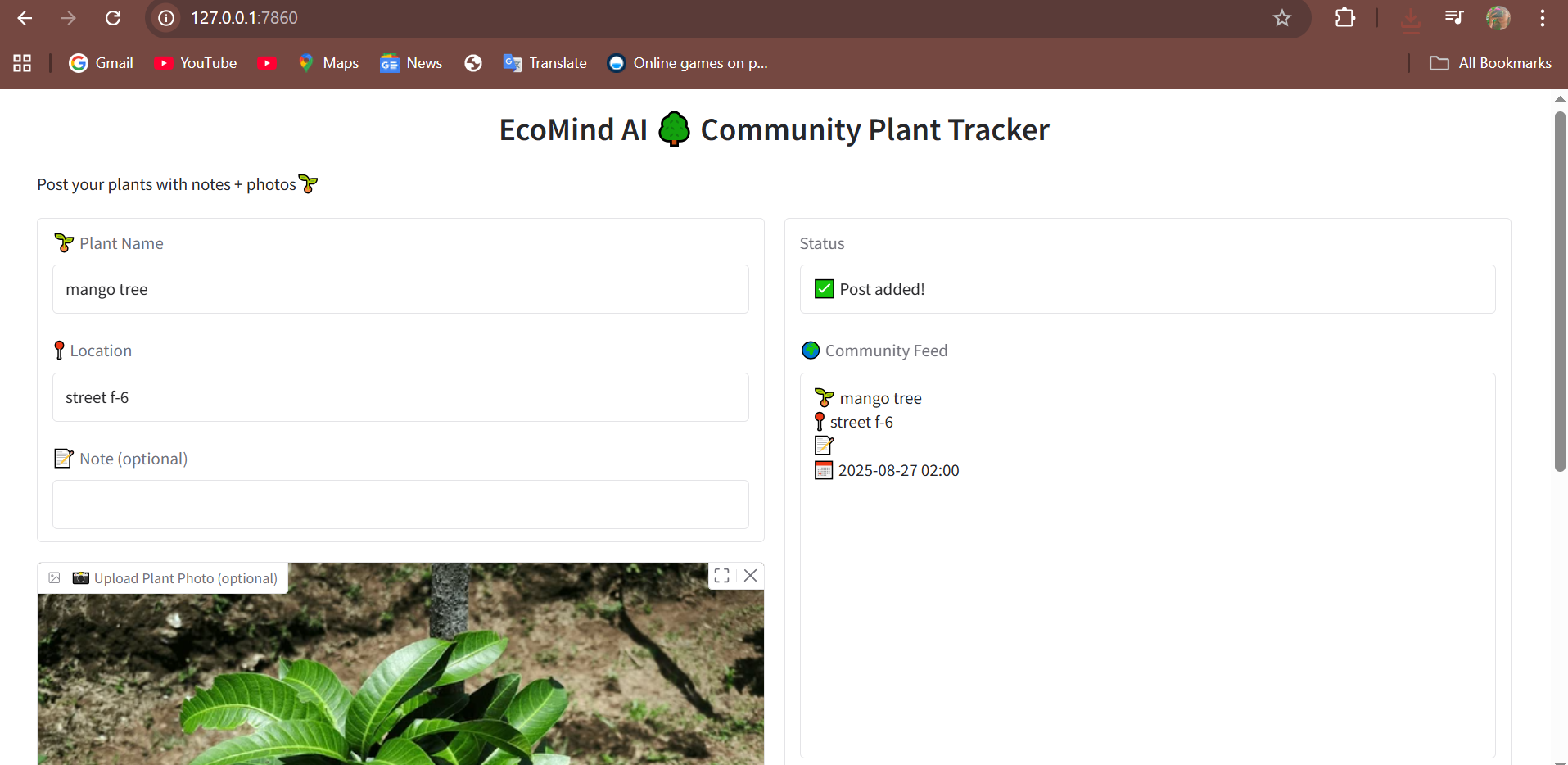The image size is (1568, 765).
Task: Go back to the previous page
Action: (25, 18)
